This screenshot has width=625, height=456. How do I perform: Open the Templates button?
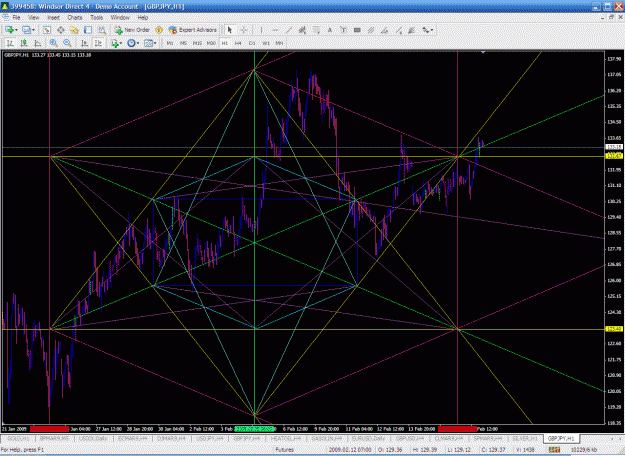click(148, 43)
